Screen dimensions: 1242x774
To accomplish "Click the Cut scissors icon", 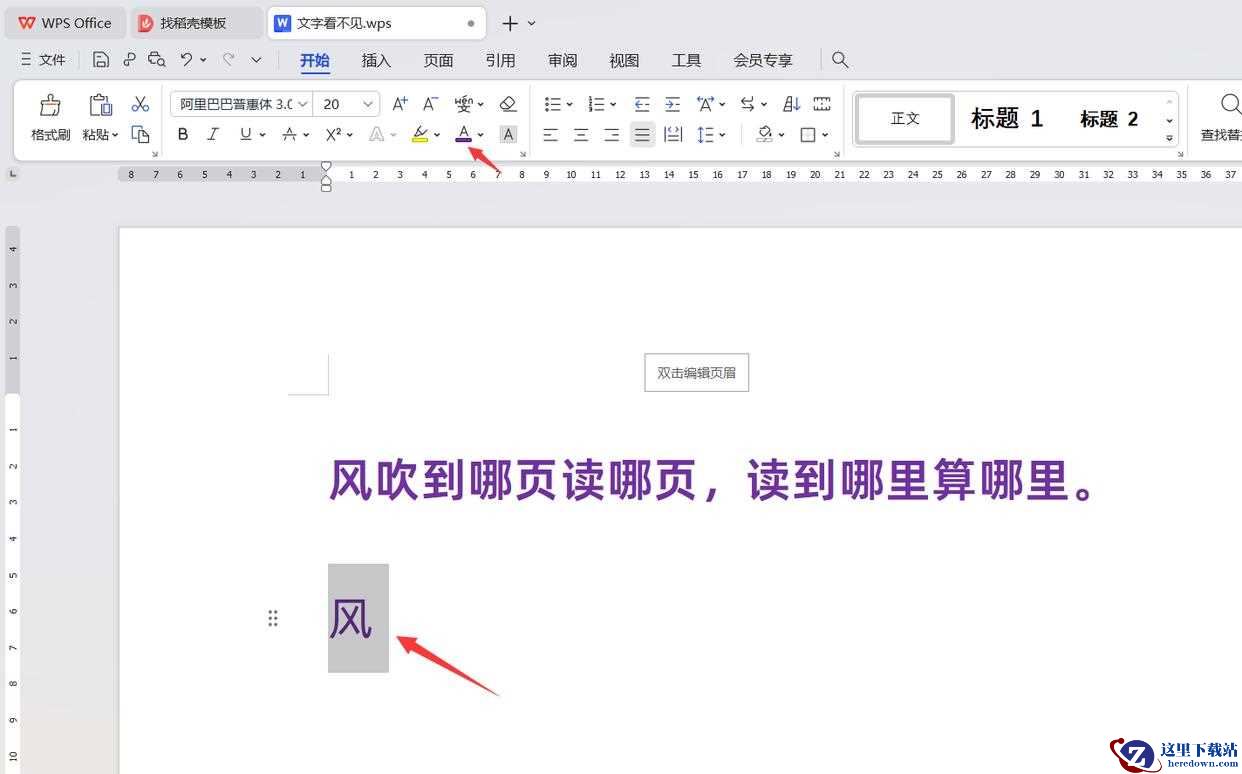I will (140, 104).
